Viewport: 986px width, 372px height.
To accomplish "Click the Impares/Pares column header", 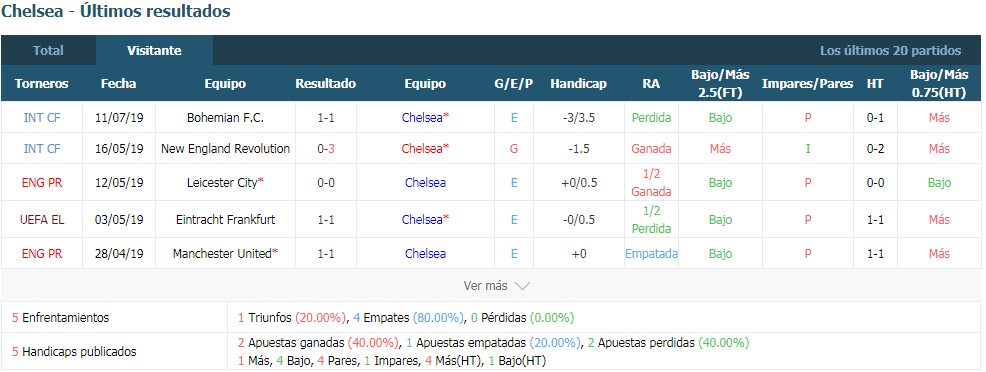I will click(807, 84).
